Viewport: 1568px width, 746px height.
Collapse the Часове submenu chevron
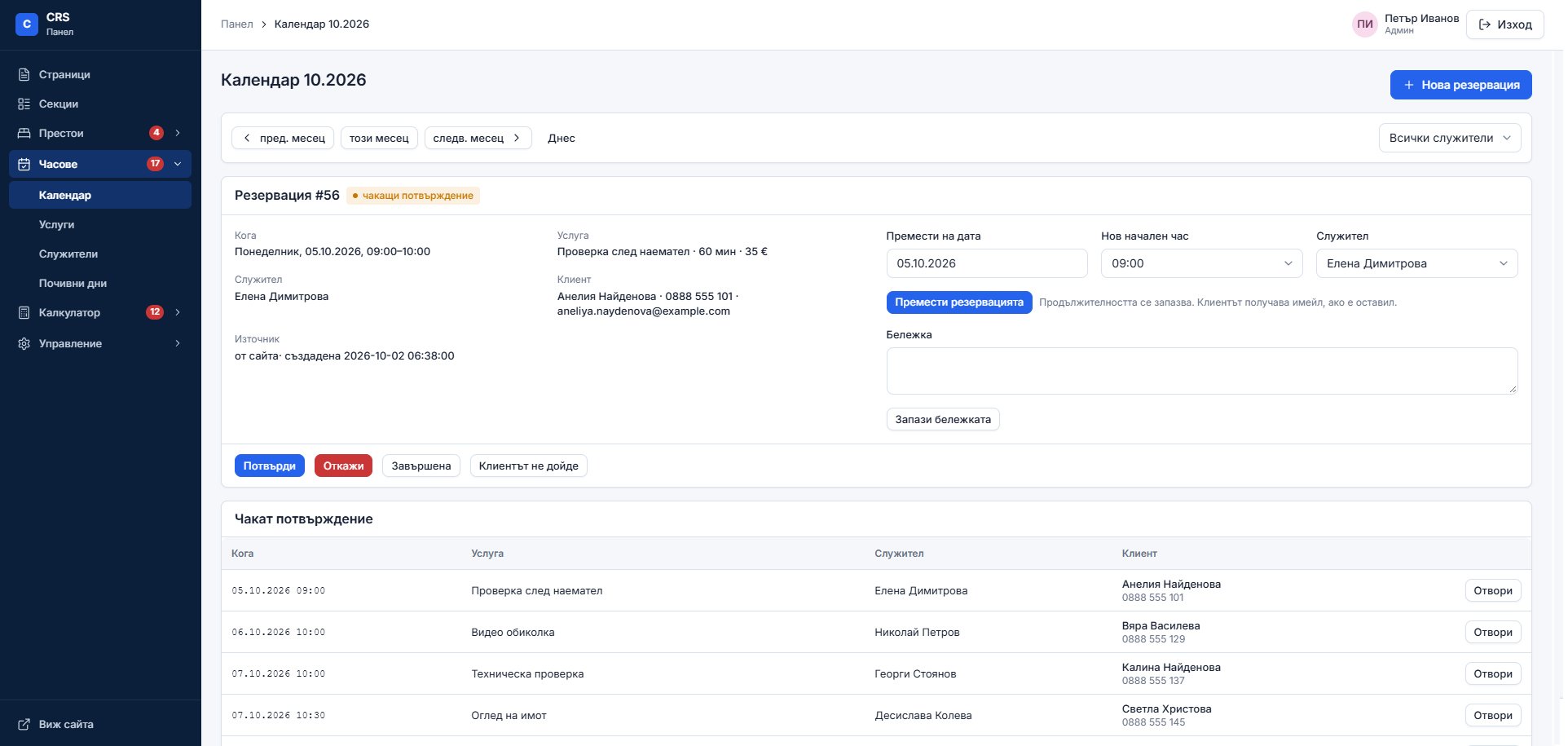[x=178, y=164]
